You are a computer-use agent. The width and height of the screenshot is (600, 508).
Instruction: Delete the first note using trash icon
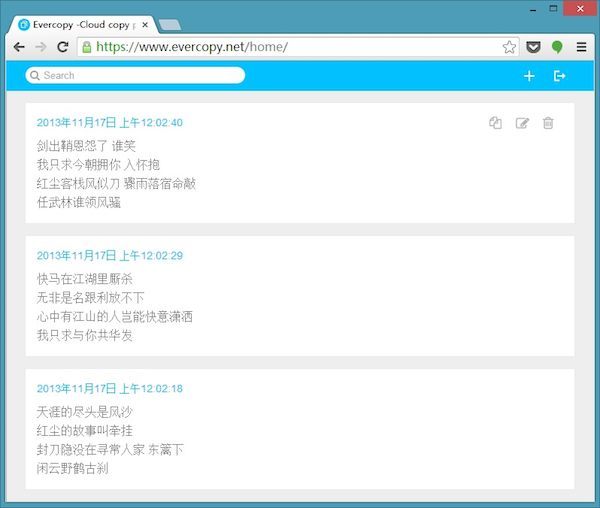point(548,123)
